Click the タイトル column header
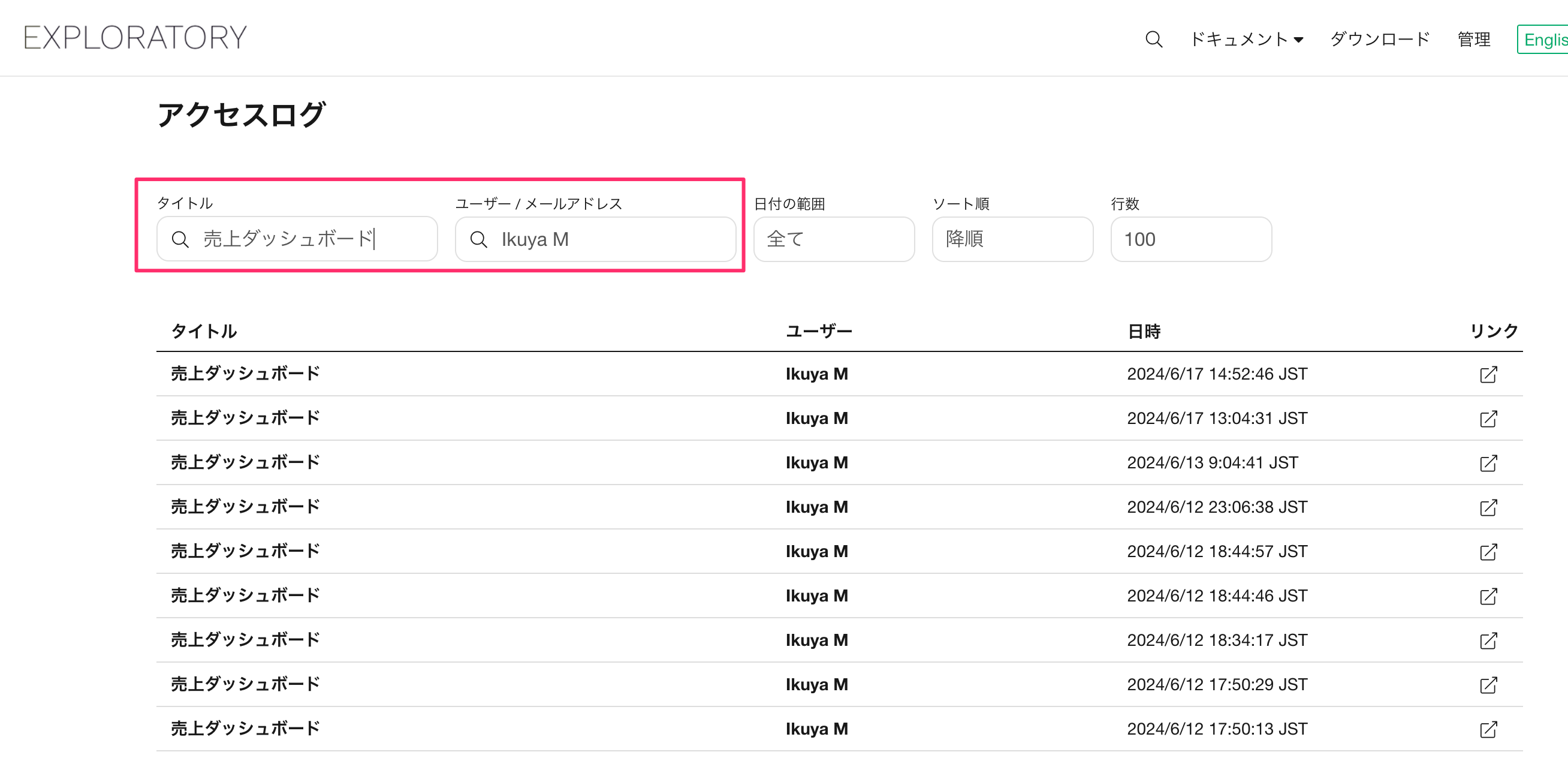Viewport: 1568px width, 758px height. point(203,331)
